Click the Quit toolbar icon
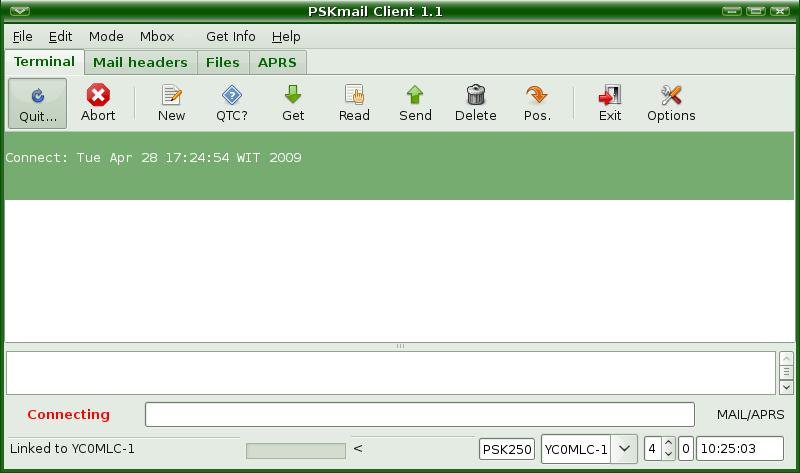This screenshot has height=473, width=800. (37, 95)
